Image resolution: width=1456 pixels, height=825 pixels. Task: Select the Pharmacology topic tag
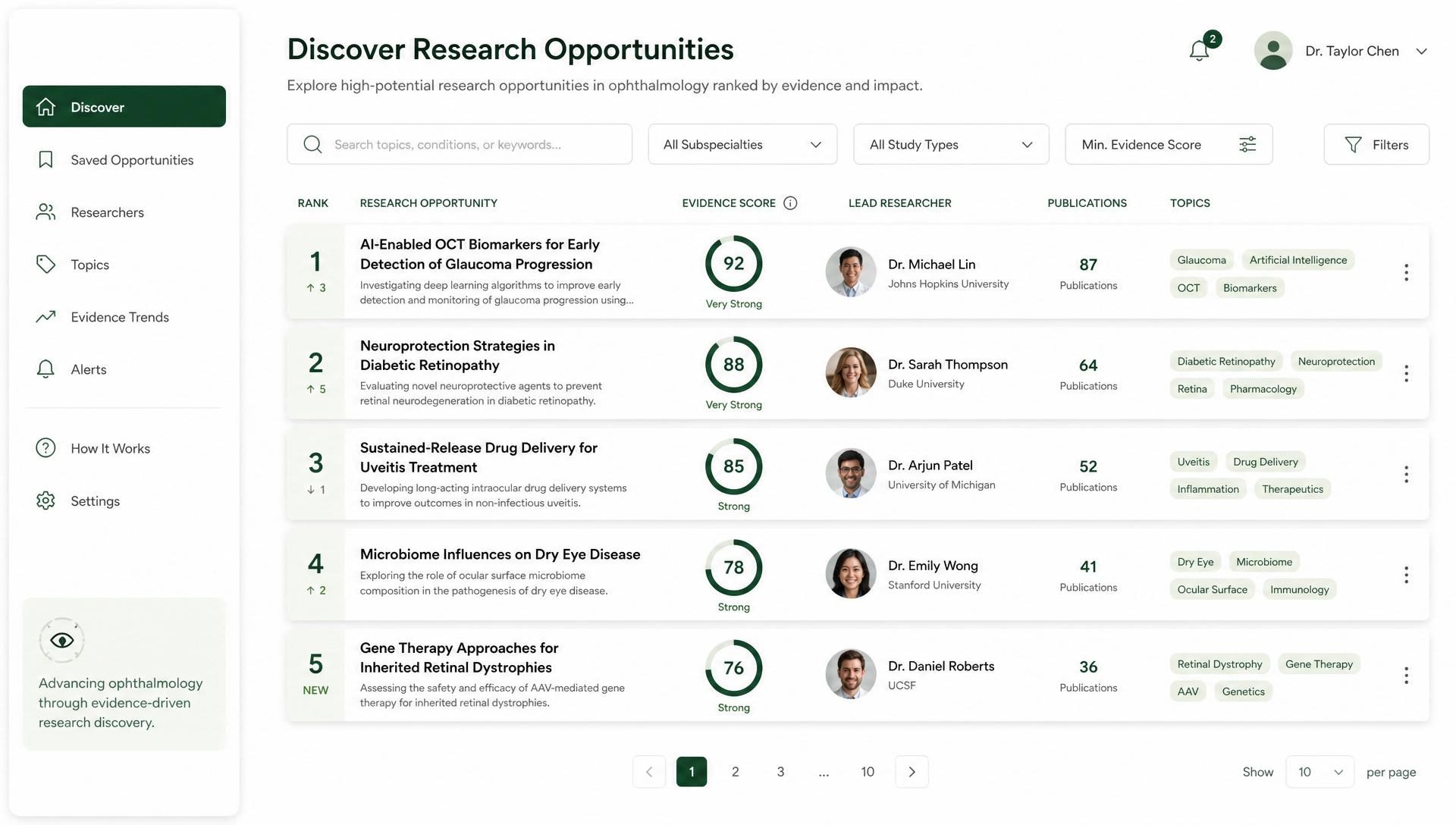click(1263, 389)
